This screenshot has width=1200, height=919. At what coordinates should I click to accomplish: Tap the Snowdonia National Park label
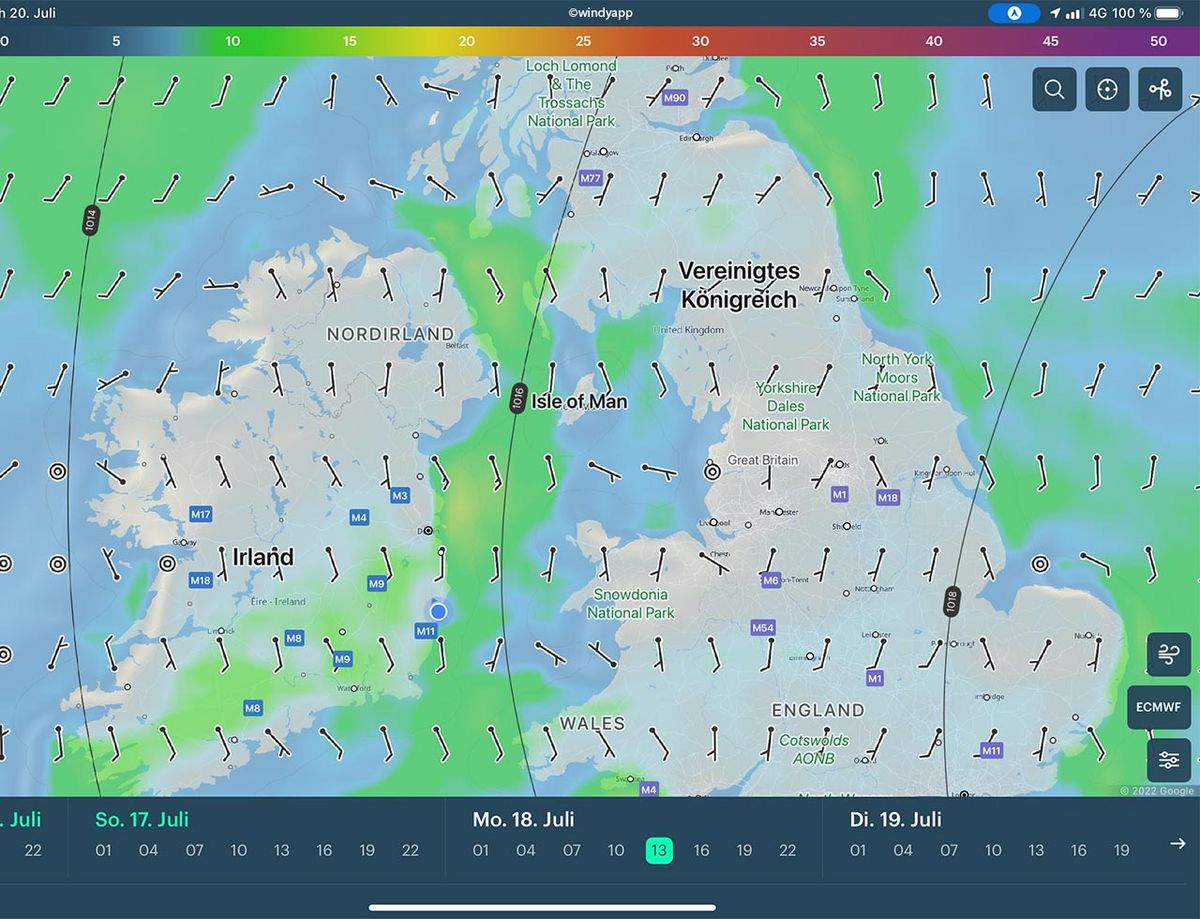[631, 603]
